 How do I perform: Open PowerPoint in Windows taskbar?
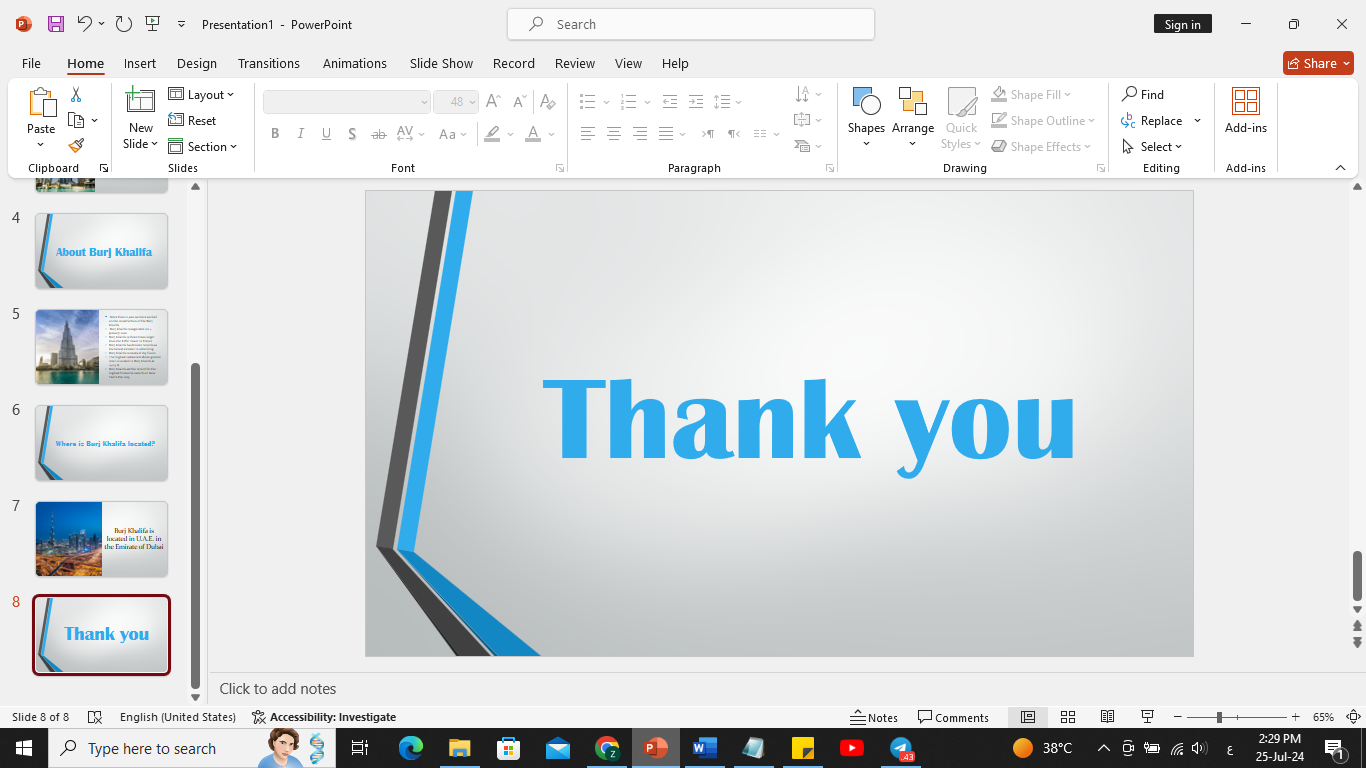[655, 748]
